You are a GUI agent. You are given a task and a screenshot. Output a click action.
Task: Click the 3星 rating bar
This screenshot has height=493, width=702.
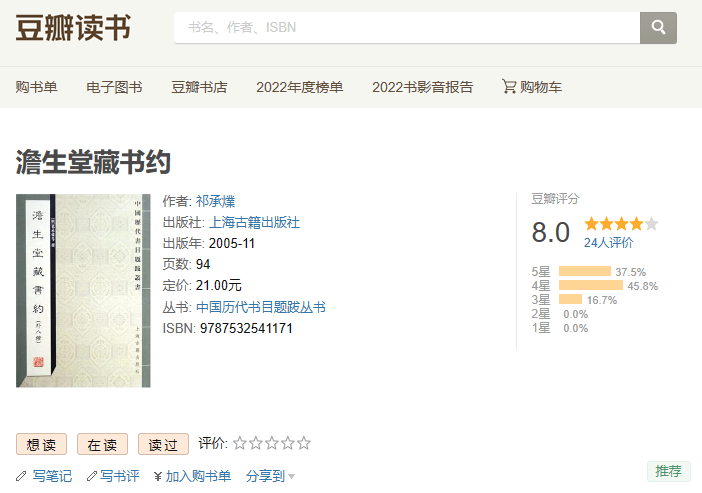tap(570, 299)
